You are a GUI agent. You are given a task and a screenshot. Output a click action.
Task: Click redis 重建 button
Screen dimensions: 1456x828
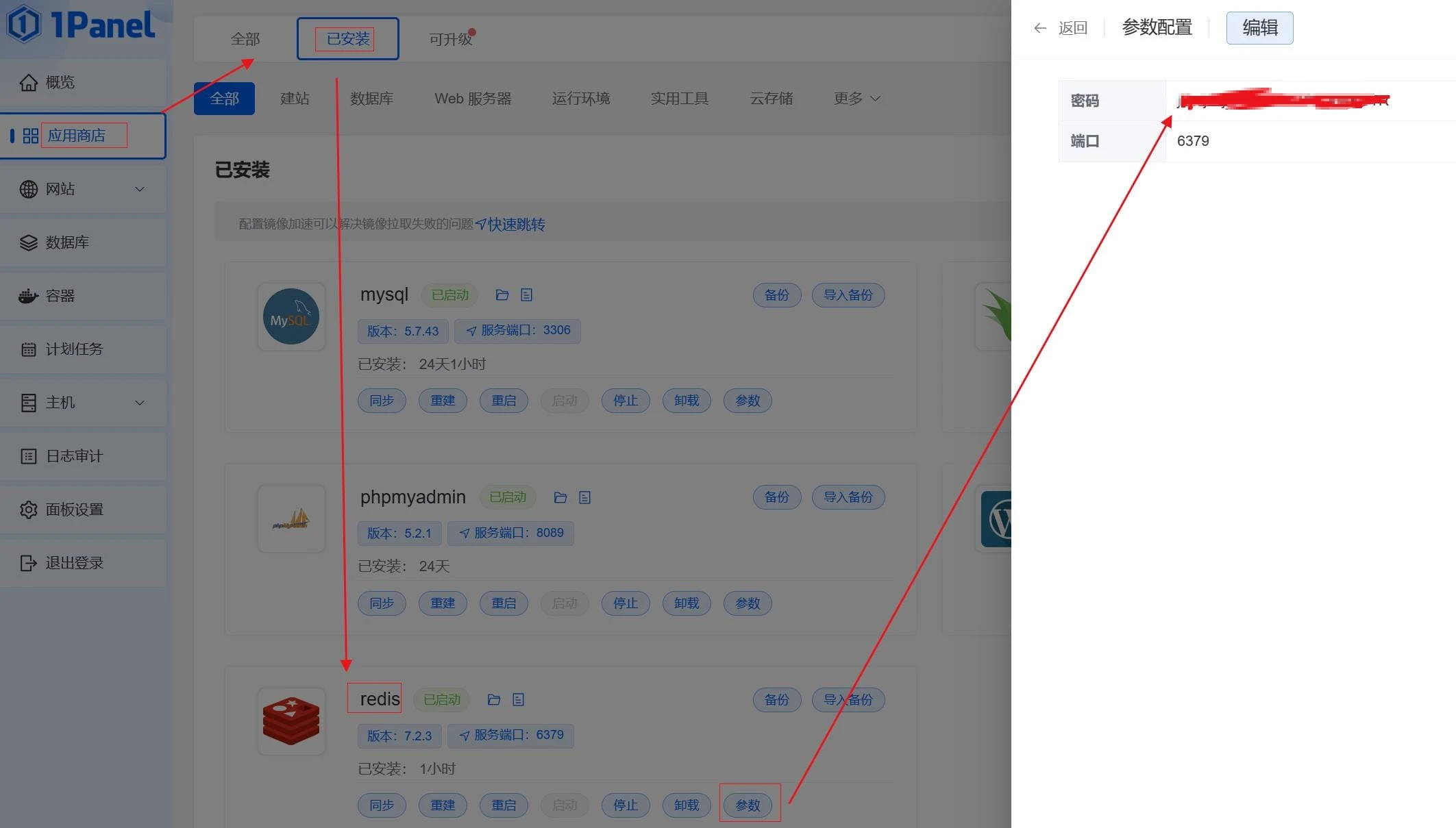tap(443, 805)
